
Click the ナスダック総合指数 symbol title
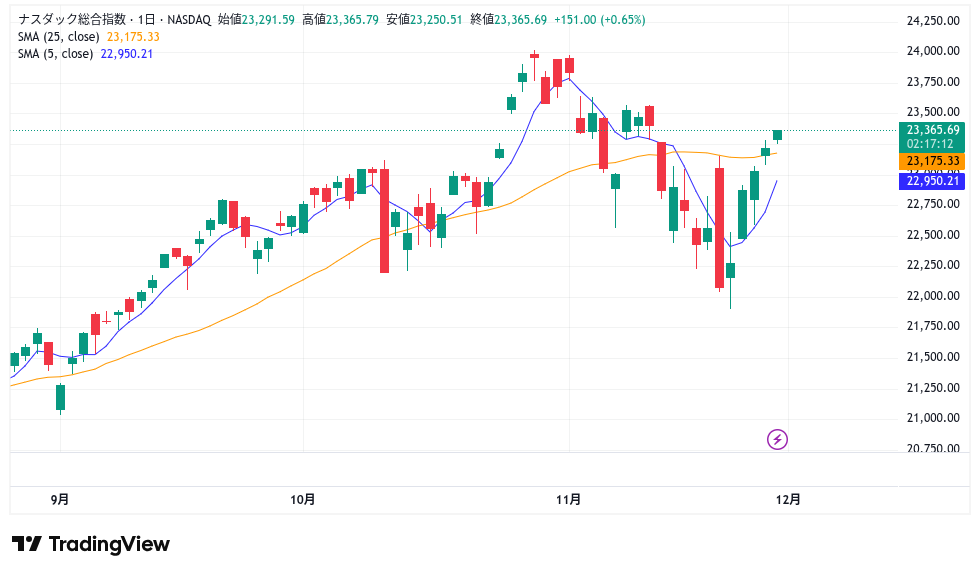click(x=69, y=20)
